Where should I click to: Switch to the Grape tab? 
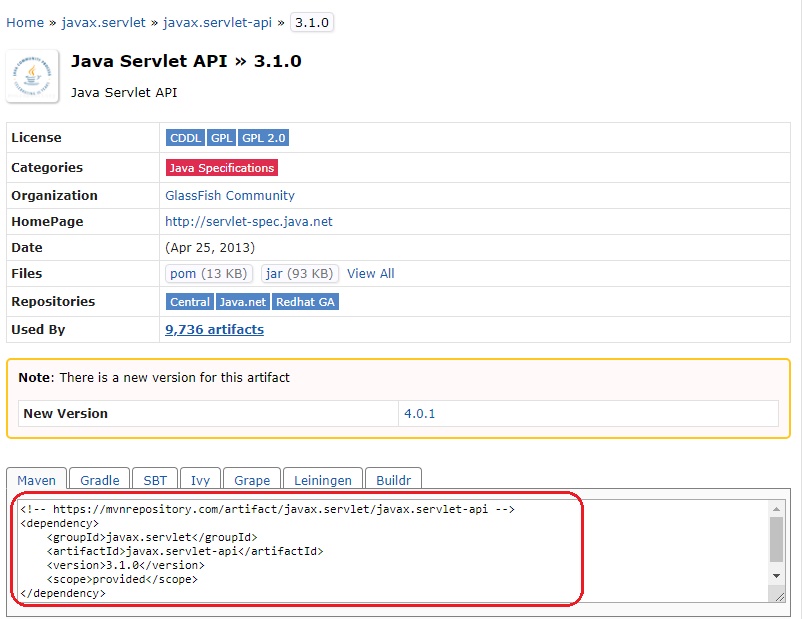click(x=252, y=480)
